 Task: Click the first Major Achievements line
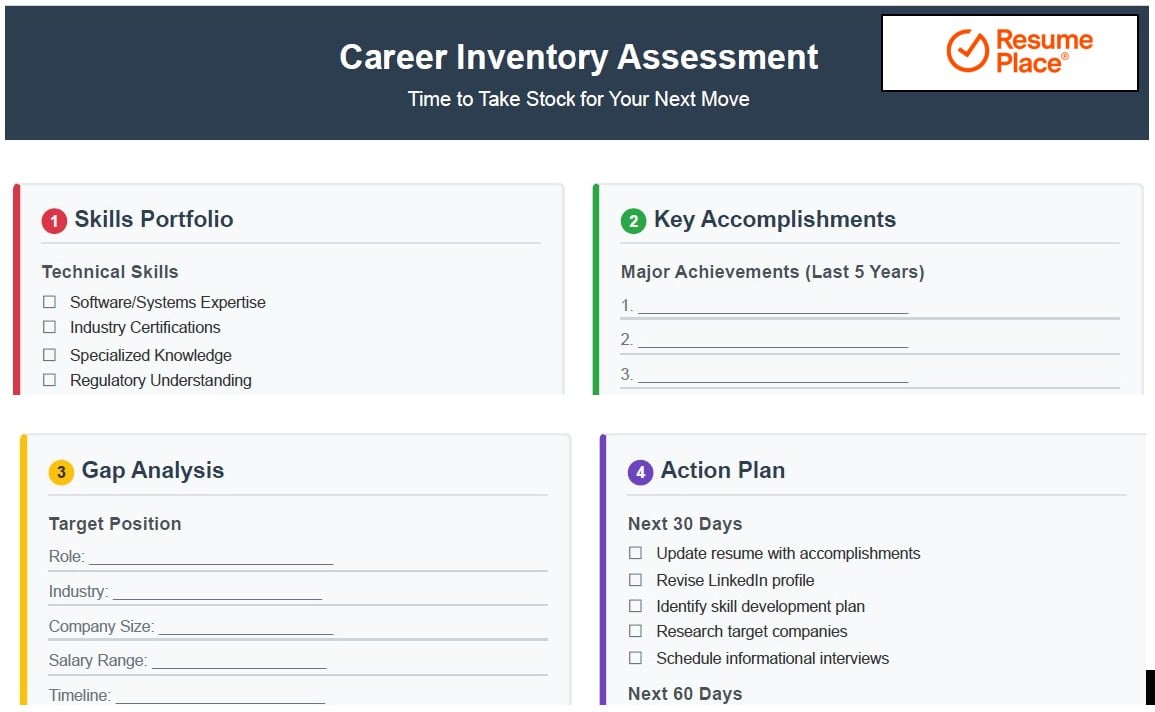[772, 307]
